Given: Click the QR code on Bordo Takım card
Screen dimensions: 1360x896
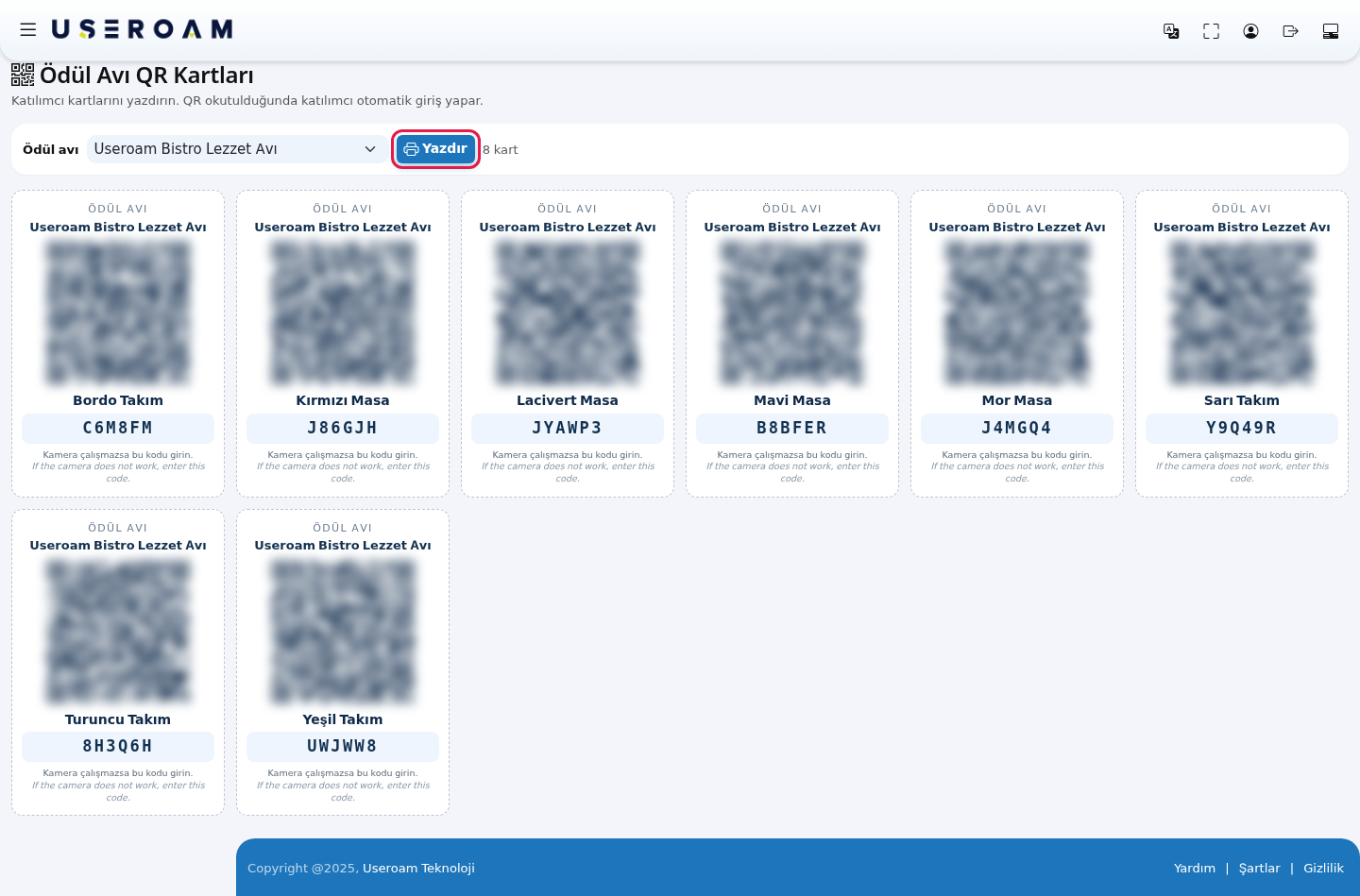Looking at the screenshot, I should pos(118,313).
